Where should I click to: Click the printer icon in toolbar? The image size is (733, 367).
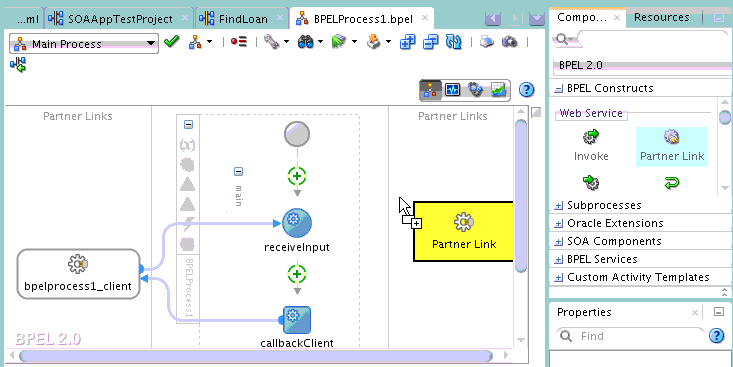[x=487, y=43]
